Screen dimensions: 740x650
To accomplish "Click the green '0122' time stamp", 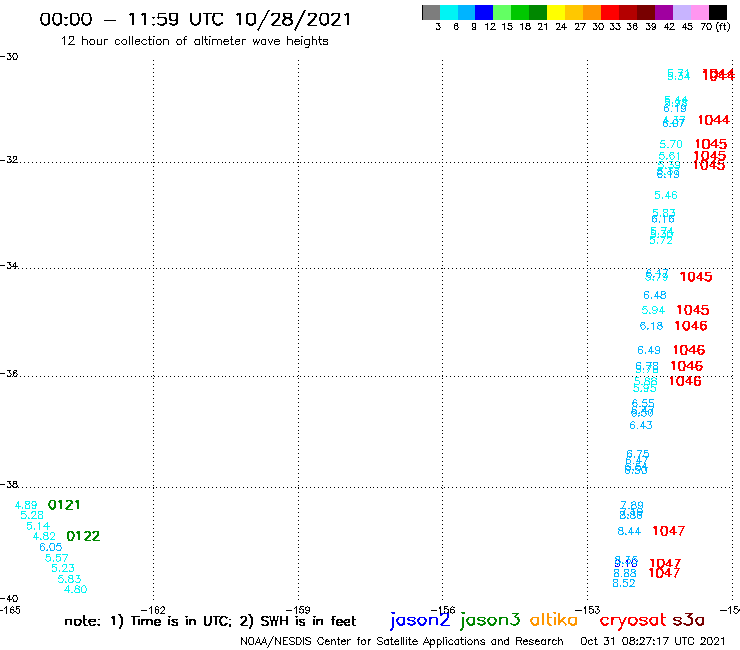I will tap(83, 536).
